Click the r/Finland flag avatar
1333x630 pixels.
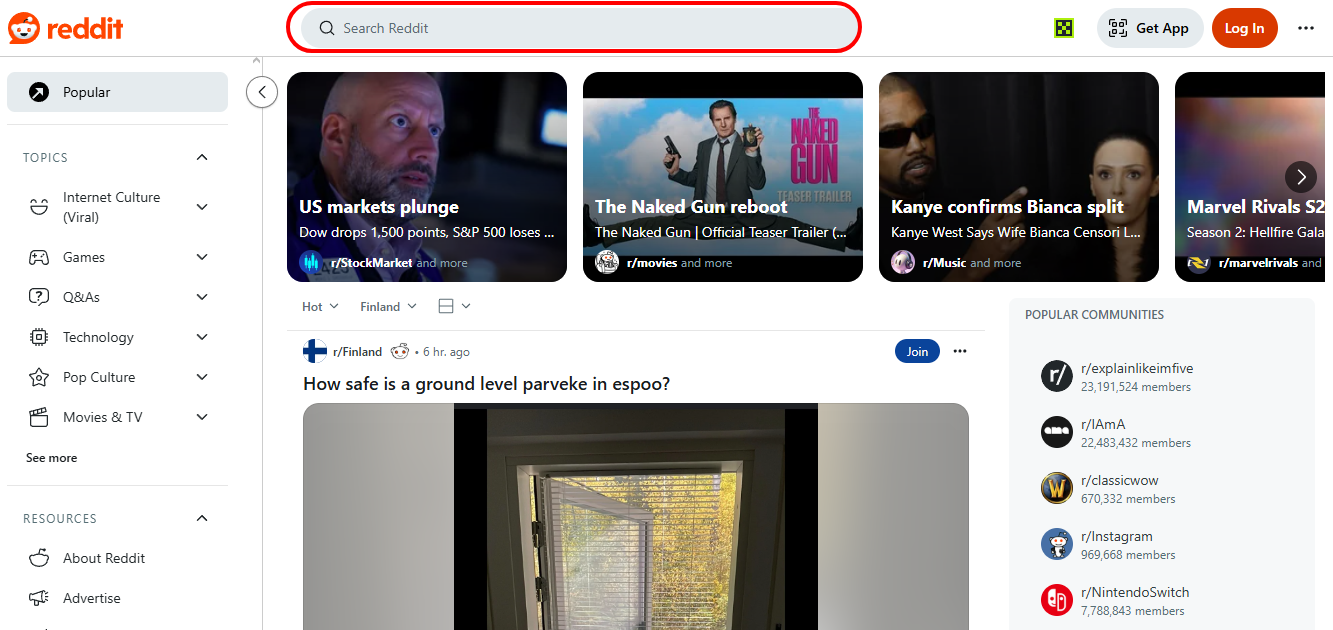pyautogui.click(x=315, y=351)
